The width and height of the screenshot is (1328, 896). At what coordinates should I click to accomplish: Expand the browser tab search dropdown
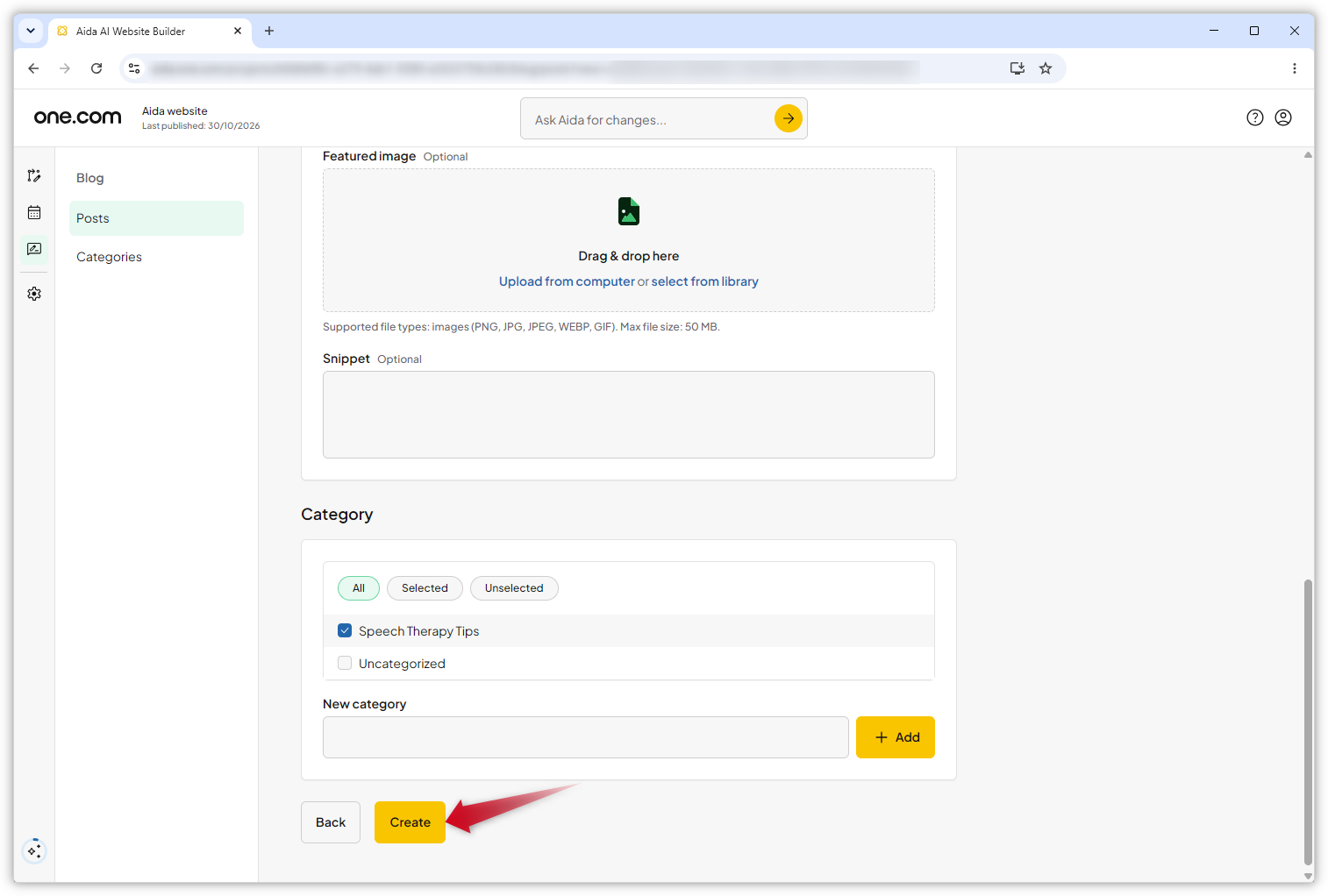pos(31,31)
